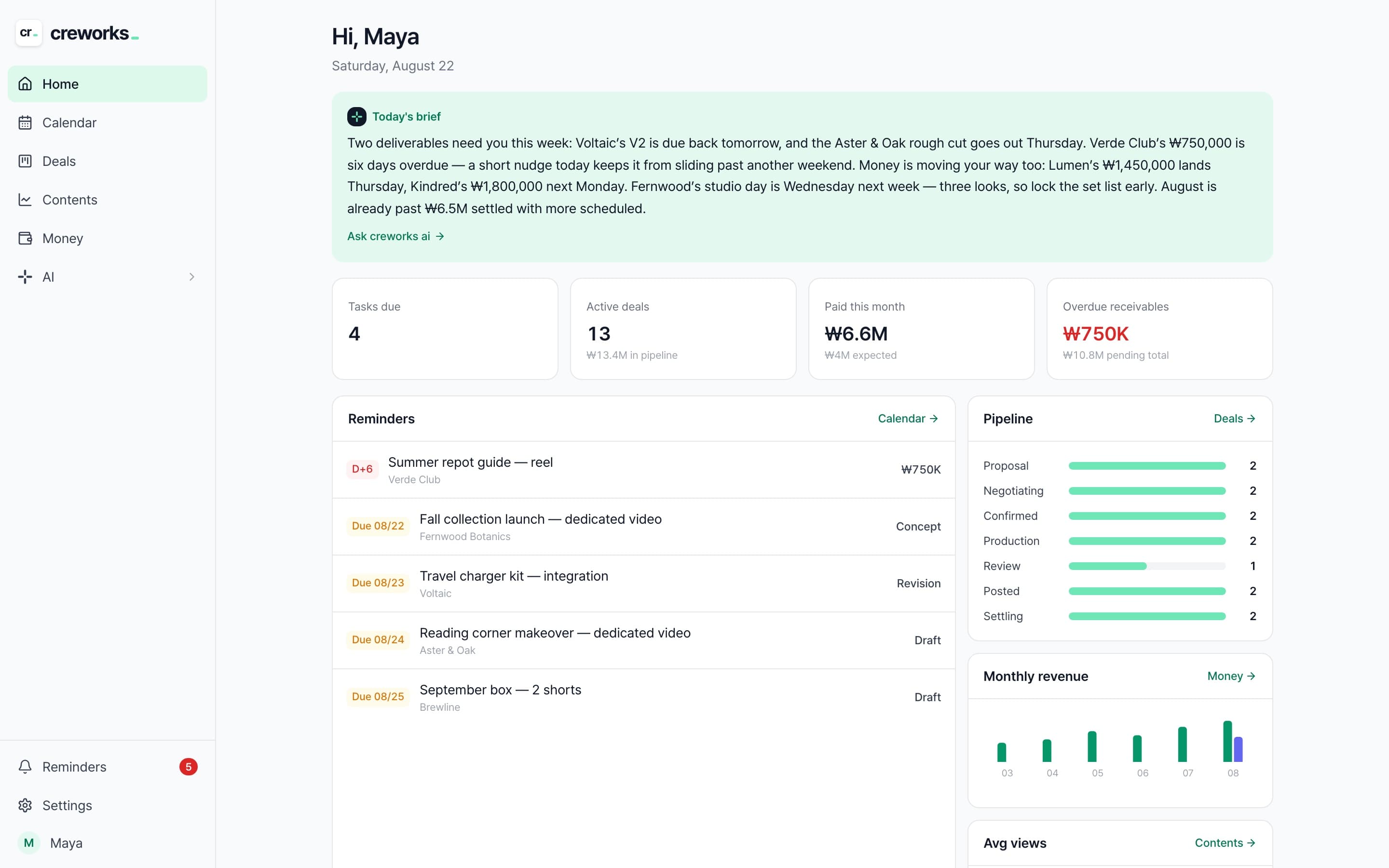
Task: Click the Review pipeline progress bar
Action: 1147,566
